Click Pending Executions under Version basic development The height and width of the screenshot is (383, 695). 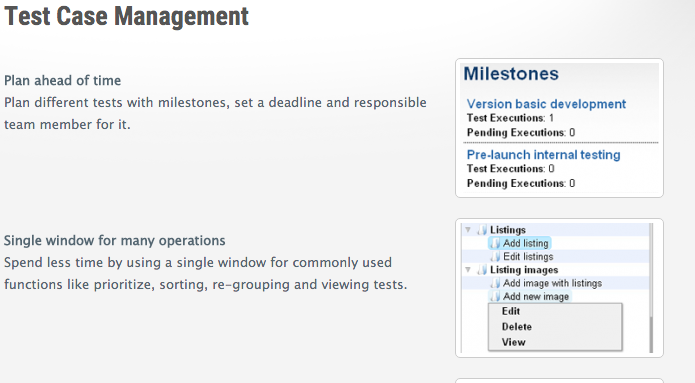click(521, 133)
